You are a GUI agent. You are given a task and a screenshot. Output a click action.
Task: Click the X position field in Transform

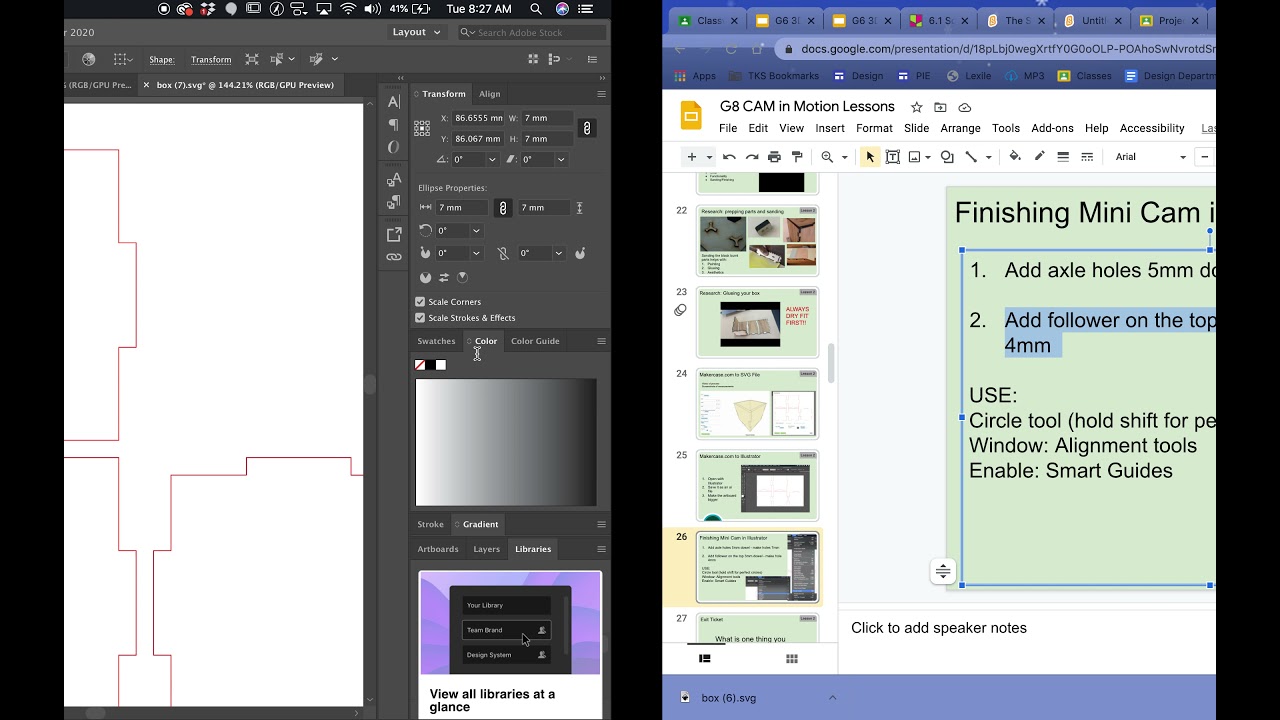pos(478,118)
